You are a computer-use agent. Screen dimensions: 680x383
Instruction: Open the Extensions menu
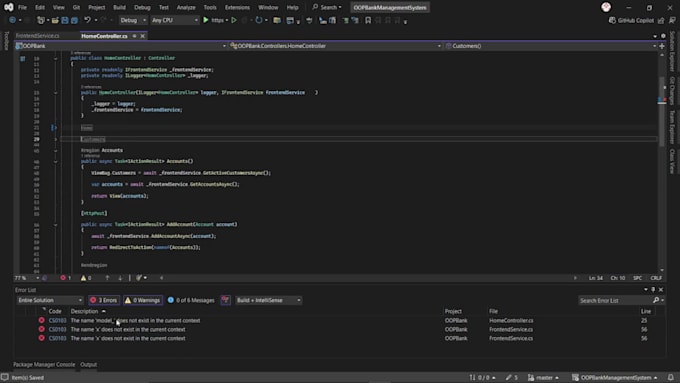(237, 7)
